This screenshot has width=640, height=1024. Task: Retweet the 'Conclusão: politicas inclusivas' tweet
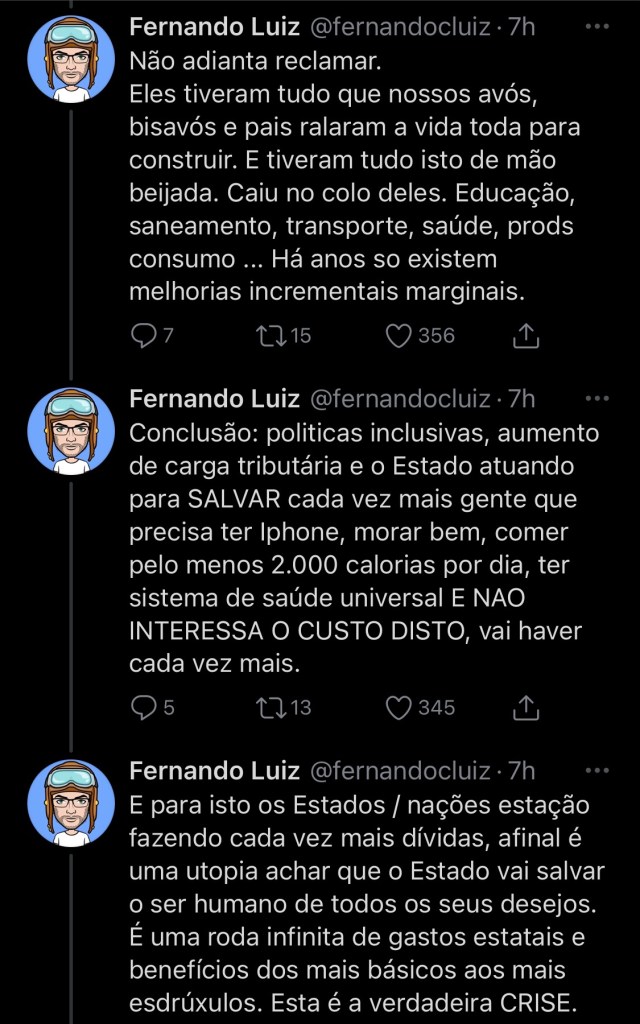tap(269, 708)
